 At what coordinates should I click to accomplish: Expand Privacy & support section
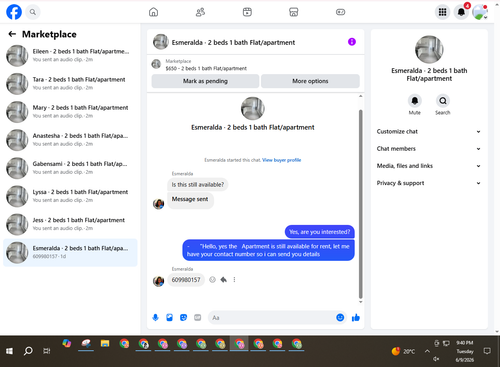click(x=429, y=183)
